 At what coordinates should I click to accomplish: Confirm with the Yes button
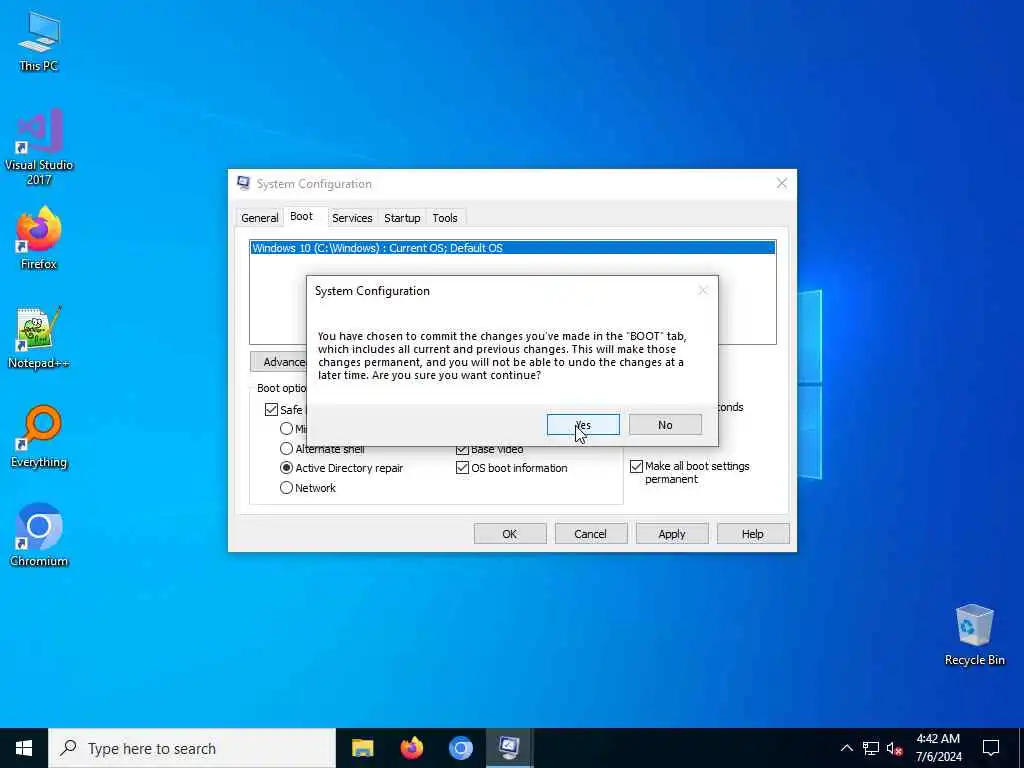583,424
